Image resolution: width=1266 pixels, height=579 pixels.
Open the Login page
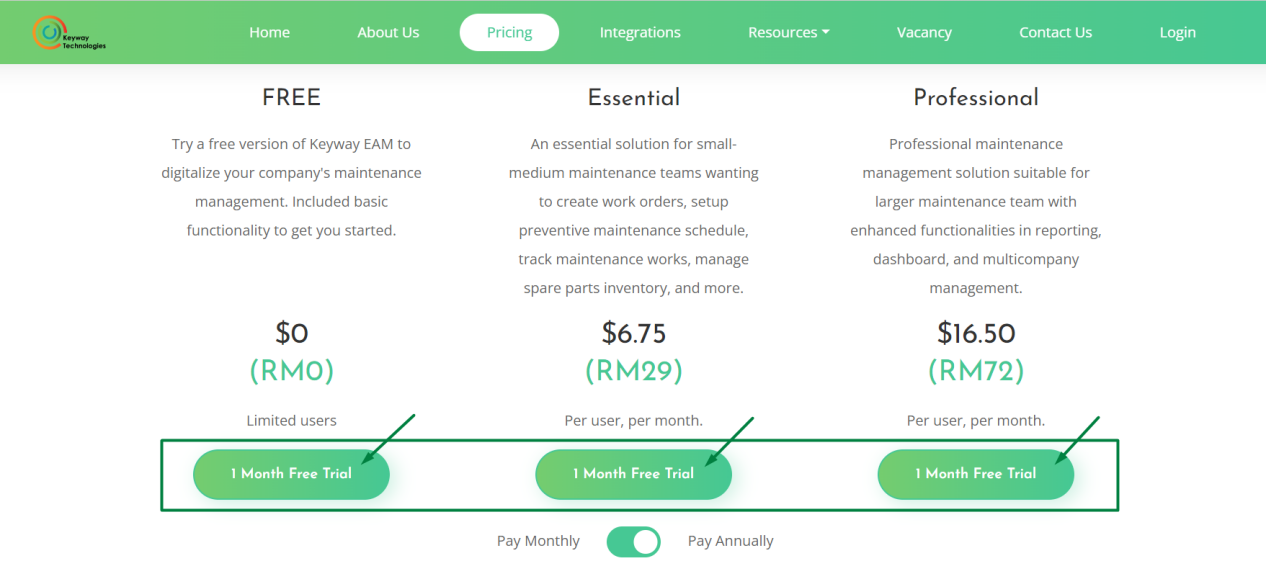click(1177, 32)
